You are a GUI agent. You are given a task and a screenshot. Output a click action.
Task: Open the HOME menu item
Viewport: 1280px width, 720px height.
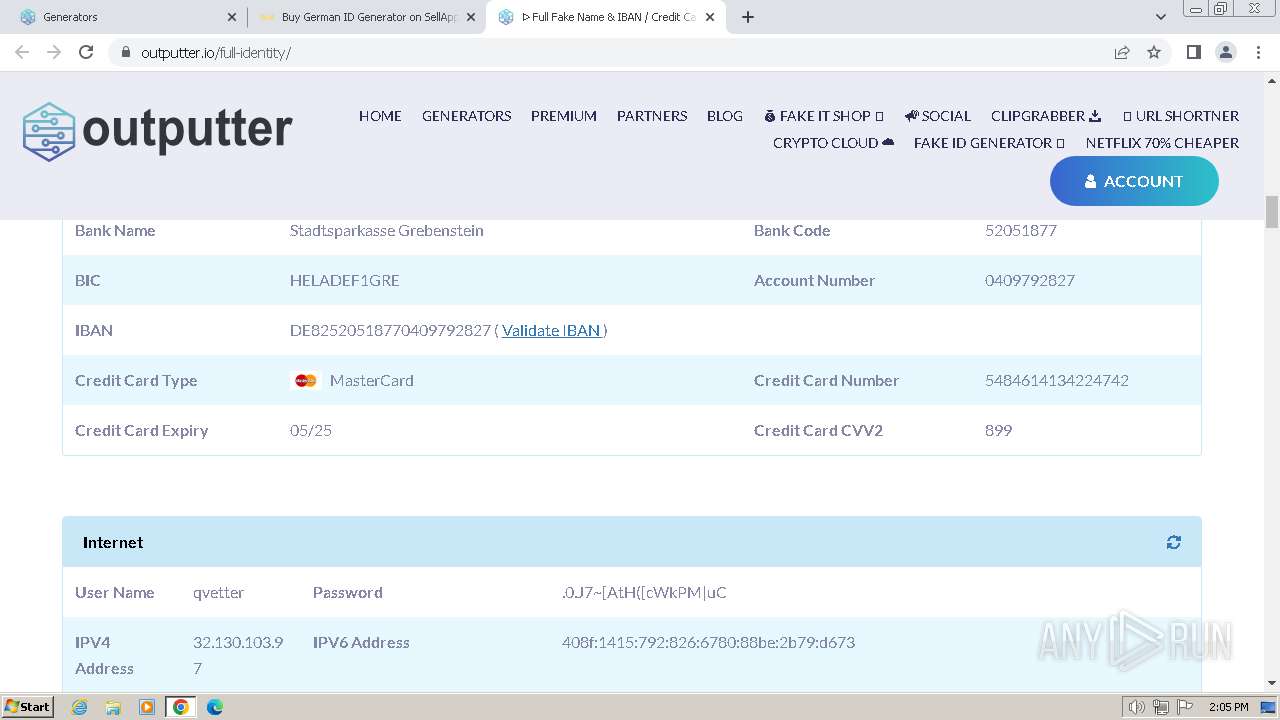pos(380,116)
